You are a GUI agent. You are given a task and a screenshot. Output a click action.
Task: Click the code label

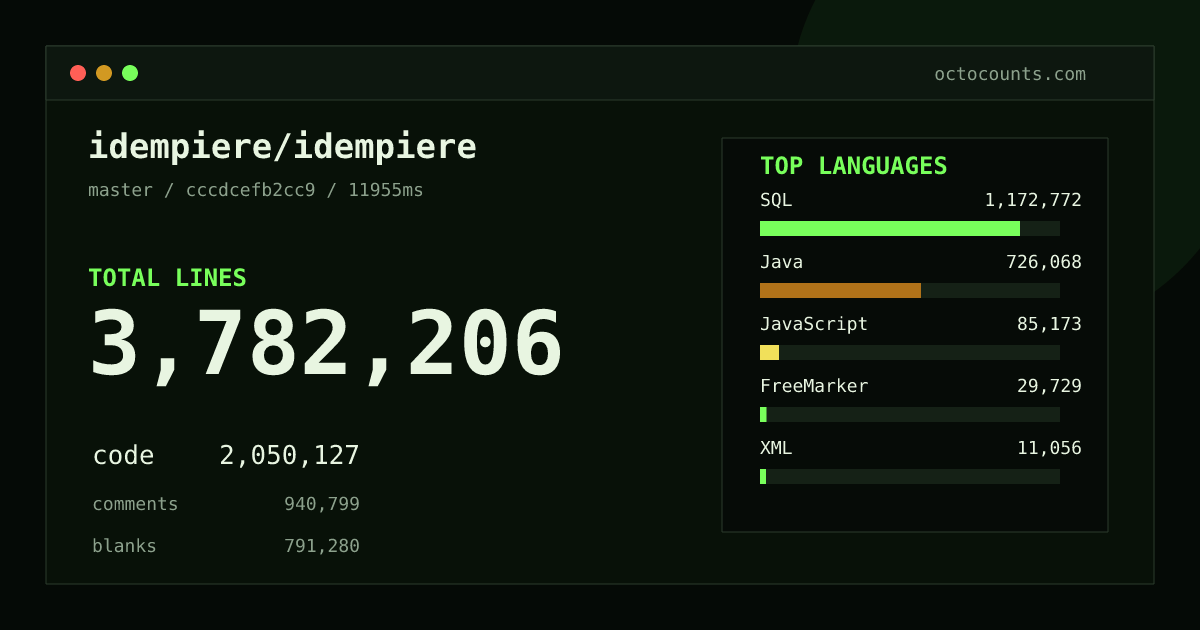point(123,456)
